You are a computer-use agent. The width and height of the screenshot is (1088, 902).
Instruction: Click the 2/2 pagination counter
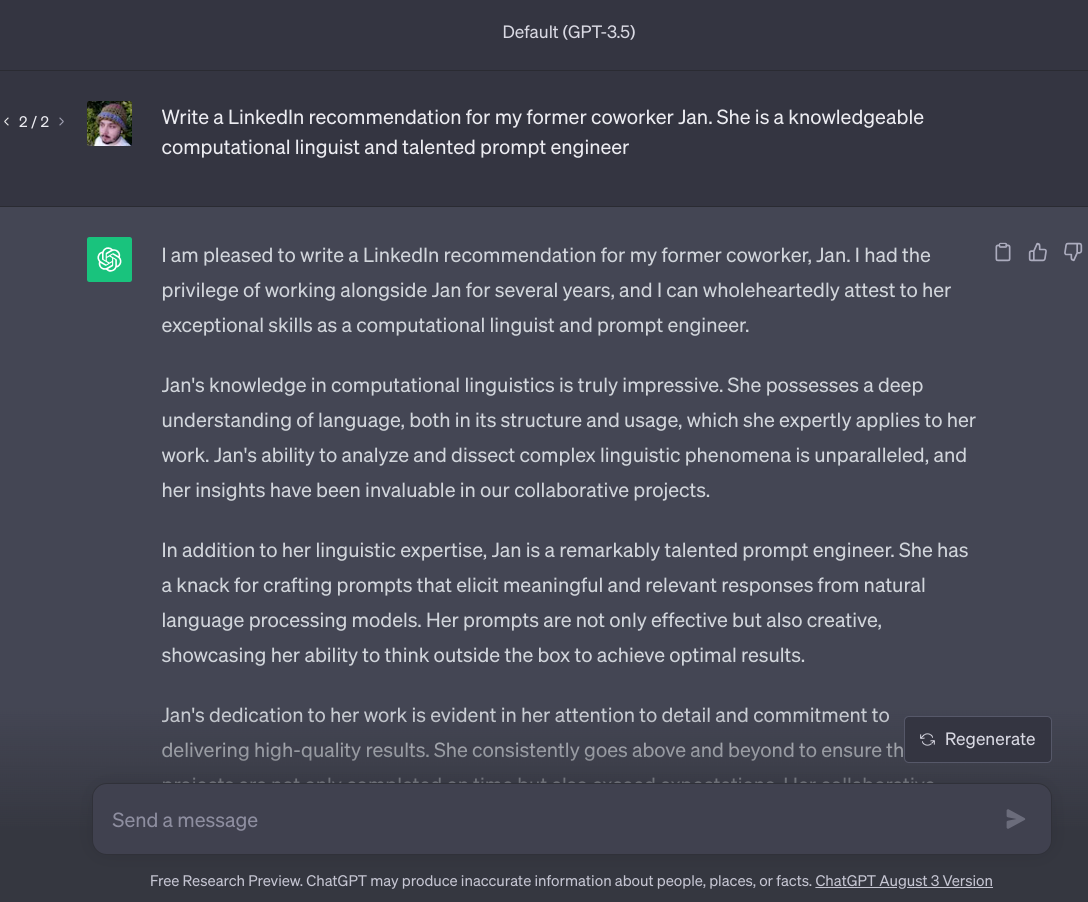33,121
